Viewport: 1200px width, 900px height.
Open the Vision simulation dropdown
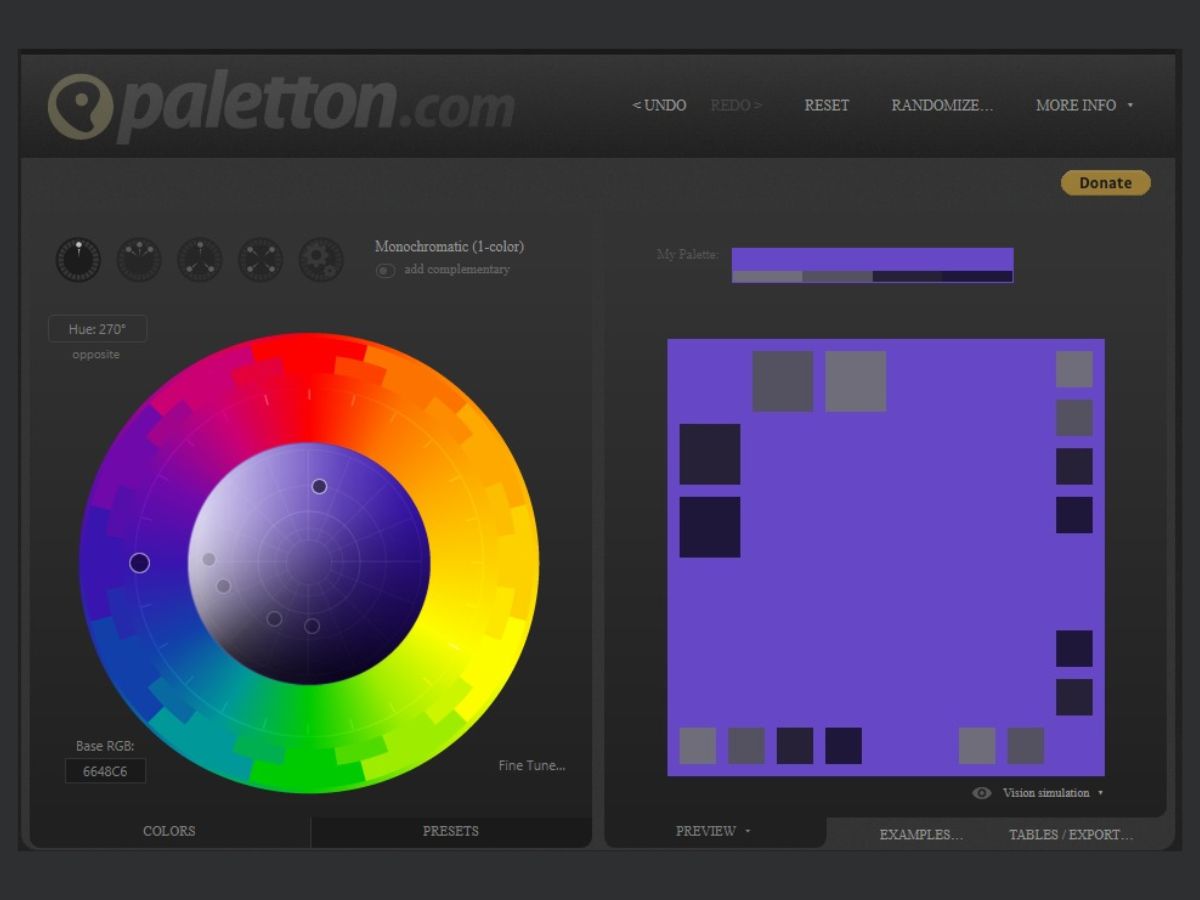[1053, 793]
